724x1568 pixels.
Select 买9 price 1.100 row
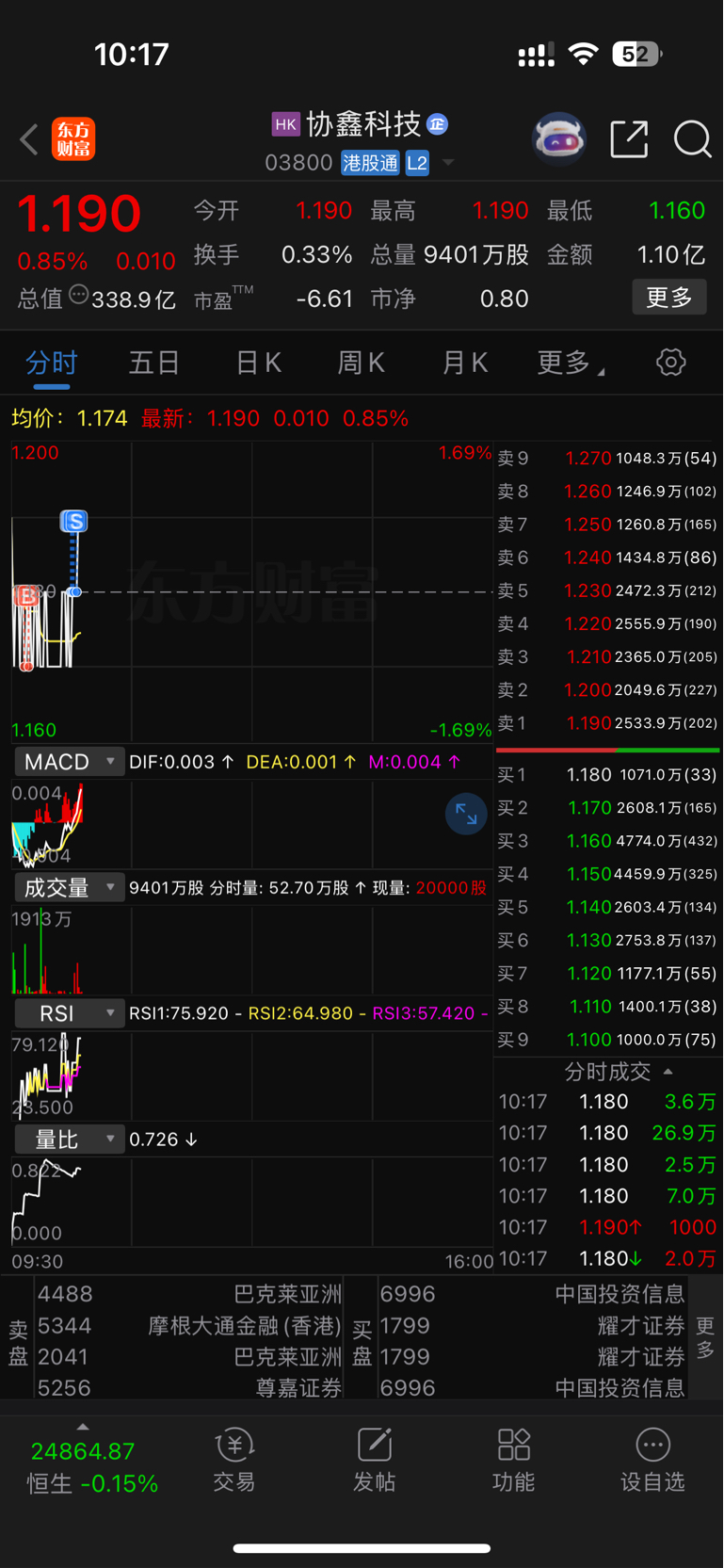tap(607, 1040)
